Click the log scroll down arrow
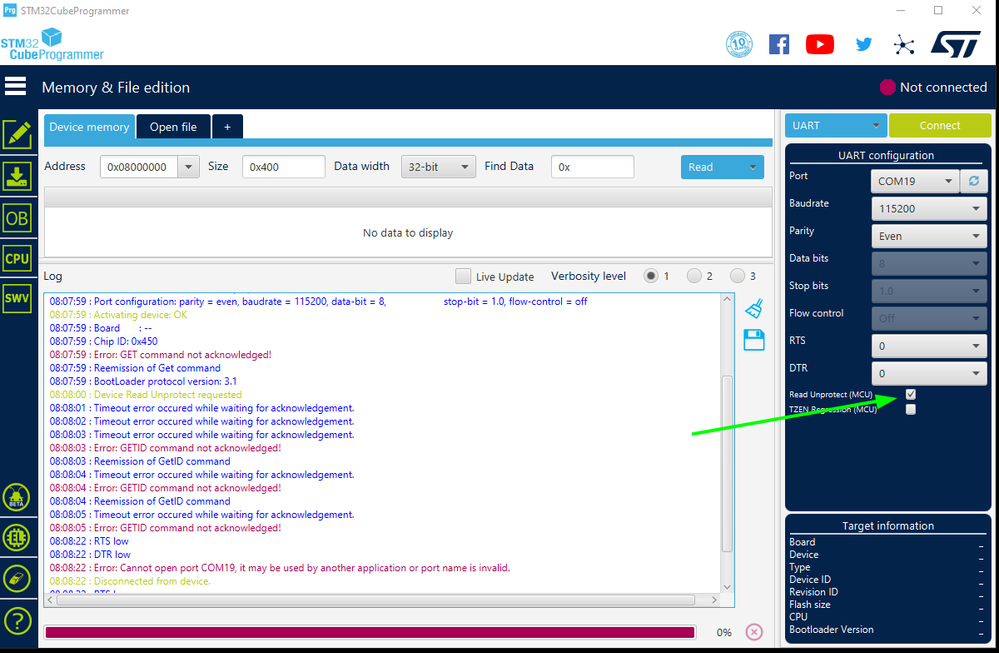This screenshot has height=653, width=999. coord(727,587)
